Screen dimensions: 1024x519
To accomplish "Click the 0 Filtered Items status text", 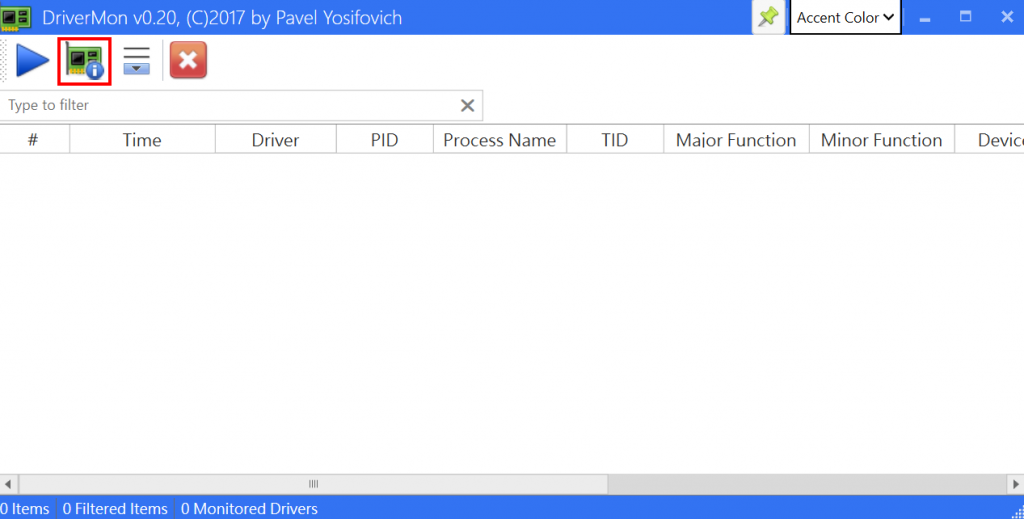I will point(115,509).
